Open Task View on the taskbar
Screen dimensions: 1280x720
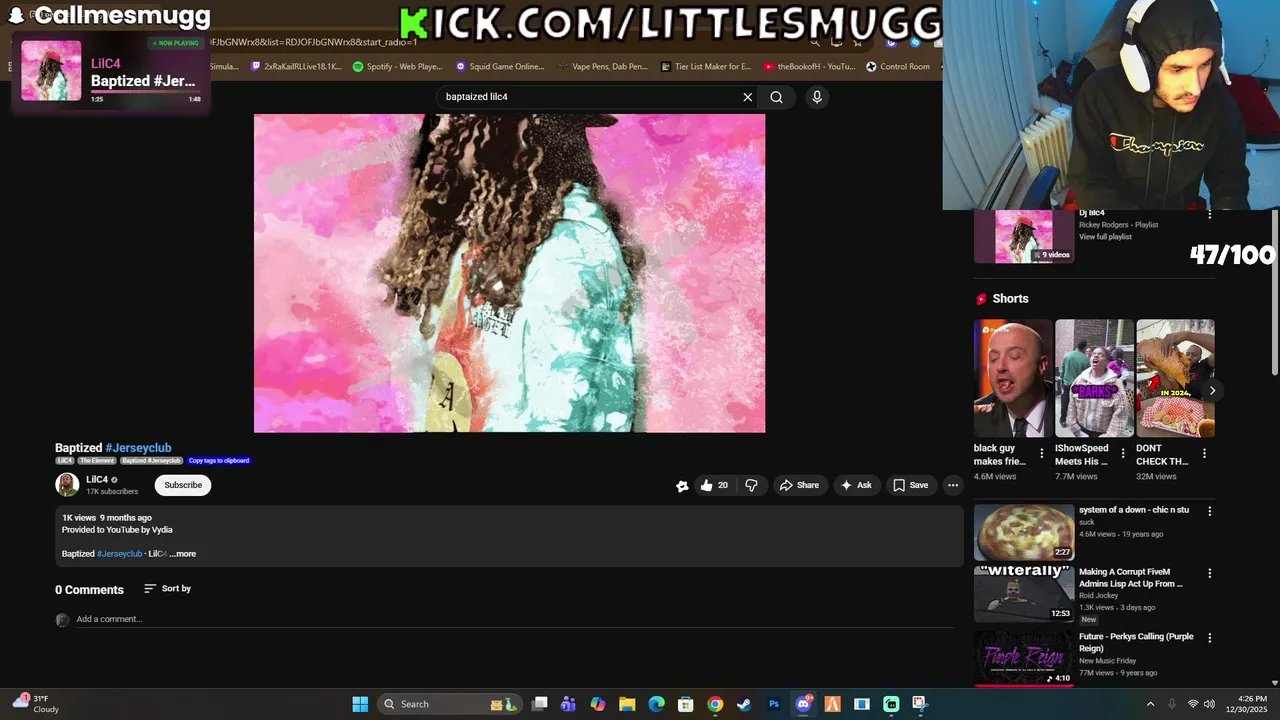coord(540,704)
